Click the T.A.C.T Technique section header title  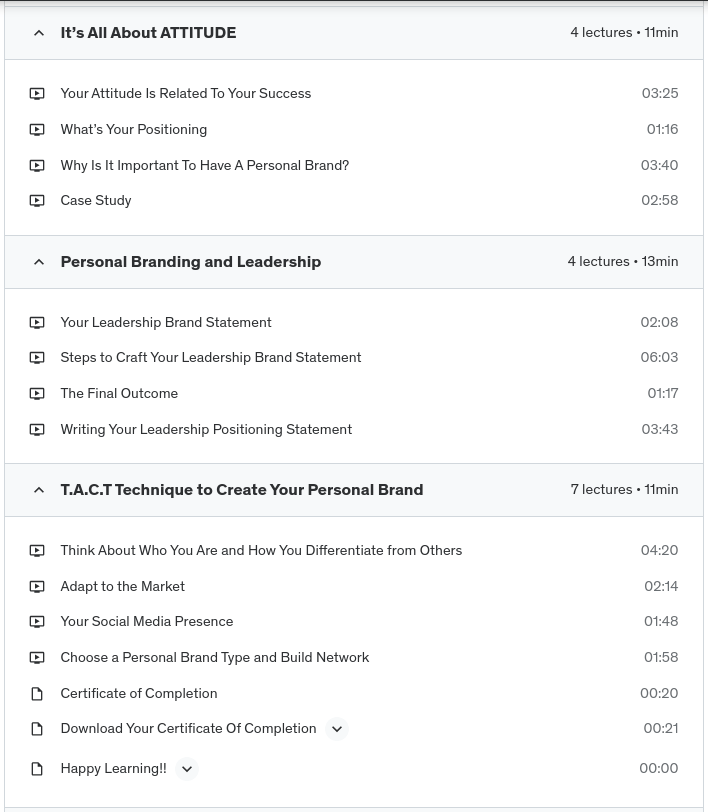click(x=241, y=490)
